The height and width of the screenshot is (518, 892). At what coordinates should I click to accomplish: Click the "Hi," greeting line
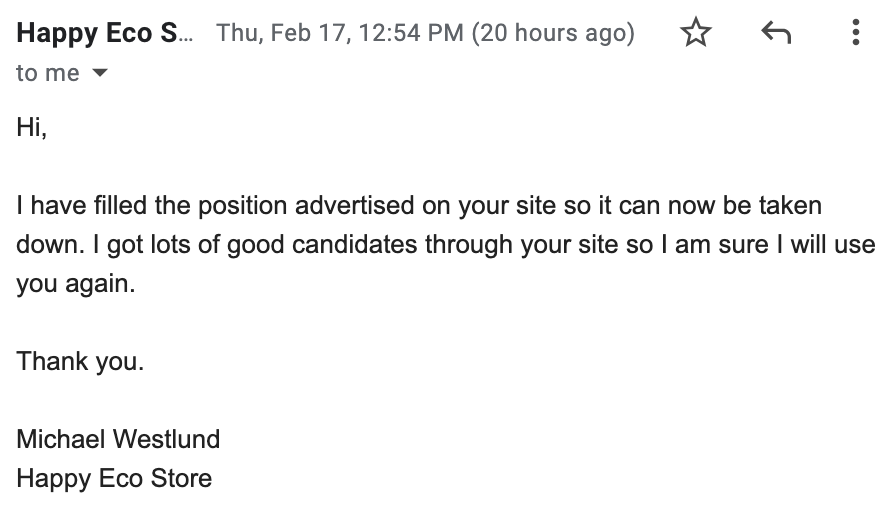pos(31,127)
